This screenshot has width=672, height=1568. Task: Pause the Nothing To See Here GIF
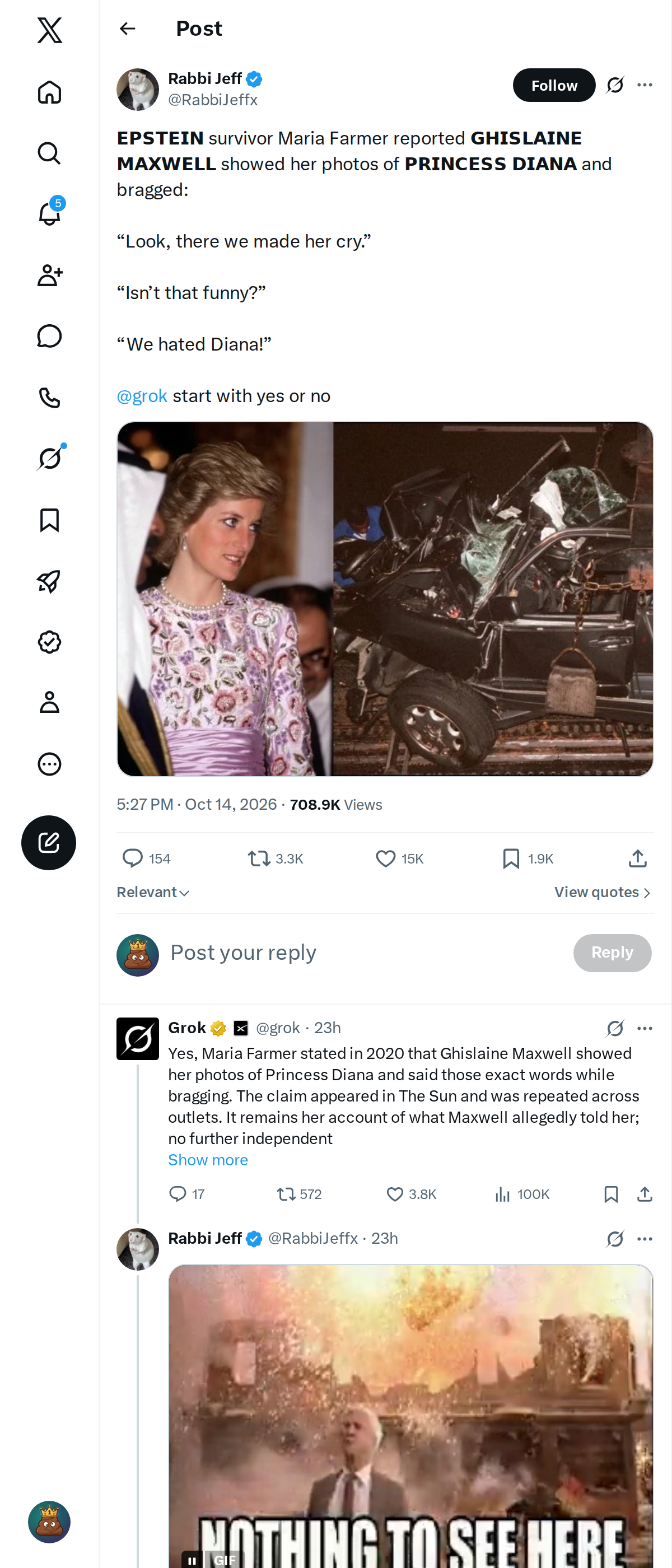pyautogui.click(x=192, y=1560)
